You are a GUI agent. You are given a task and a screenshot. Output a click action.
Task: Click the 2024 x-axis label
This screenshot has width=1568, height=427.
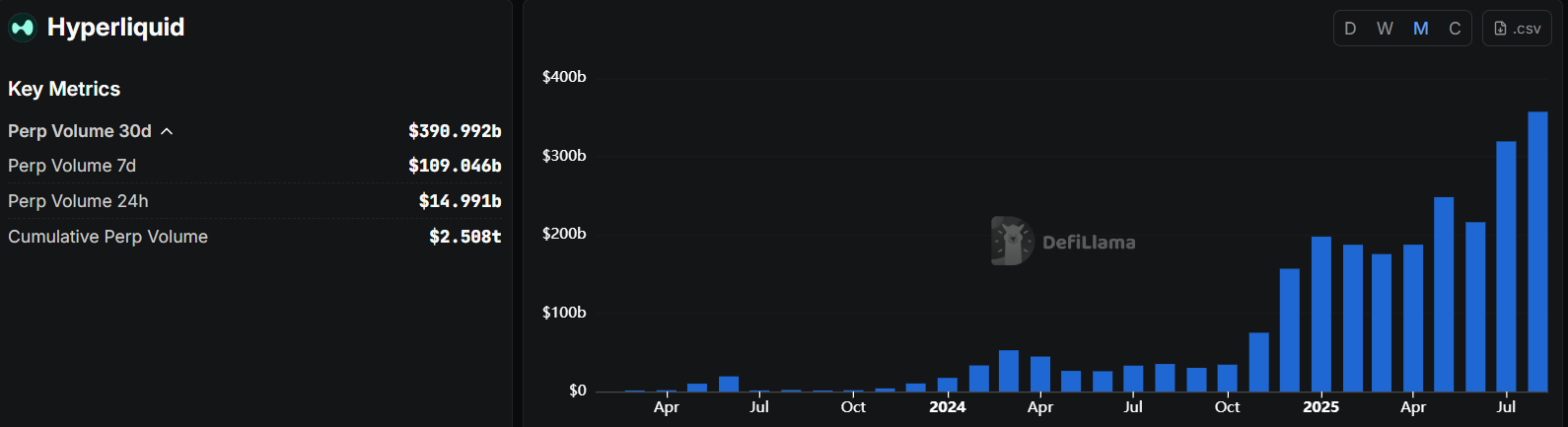tap(947, 407)
